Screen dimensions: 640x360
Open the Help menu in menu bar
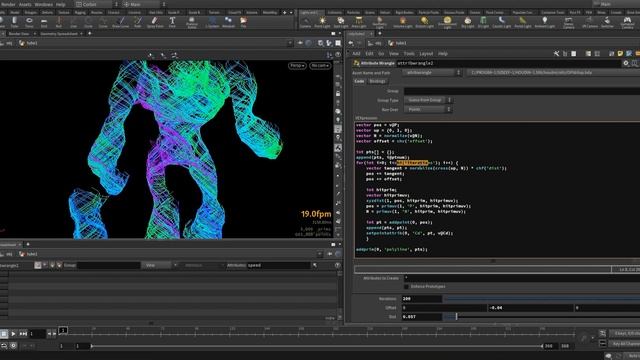pos(60,4)
